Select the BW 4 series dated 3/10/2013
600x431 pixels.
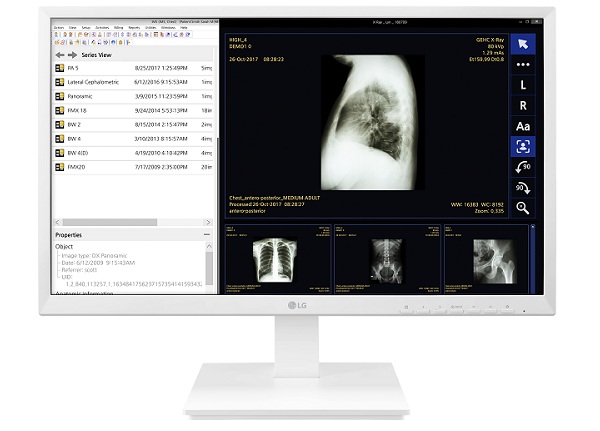point(133,139)
